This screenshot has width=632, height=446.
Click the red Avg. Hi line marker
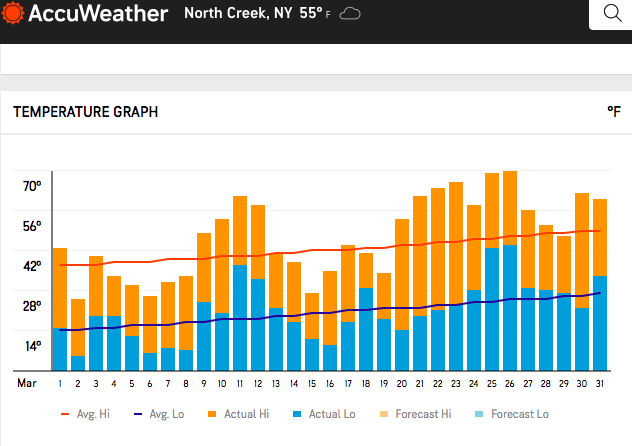pos(69,414)
